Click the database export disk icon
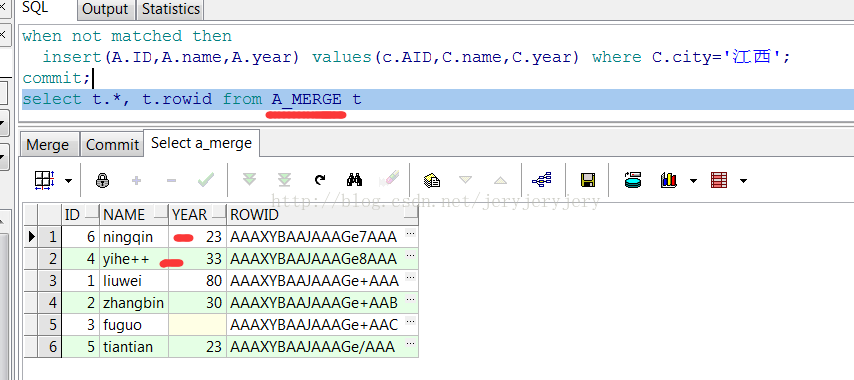This screenshot has height=380, width=854. coord(633,180)
